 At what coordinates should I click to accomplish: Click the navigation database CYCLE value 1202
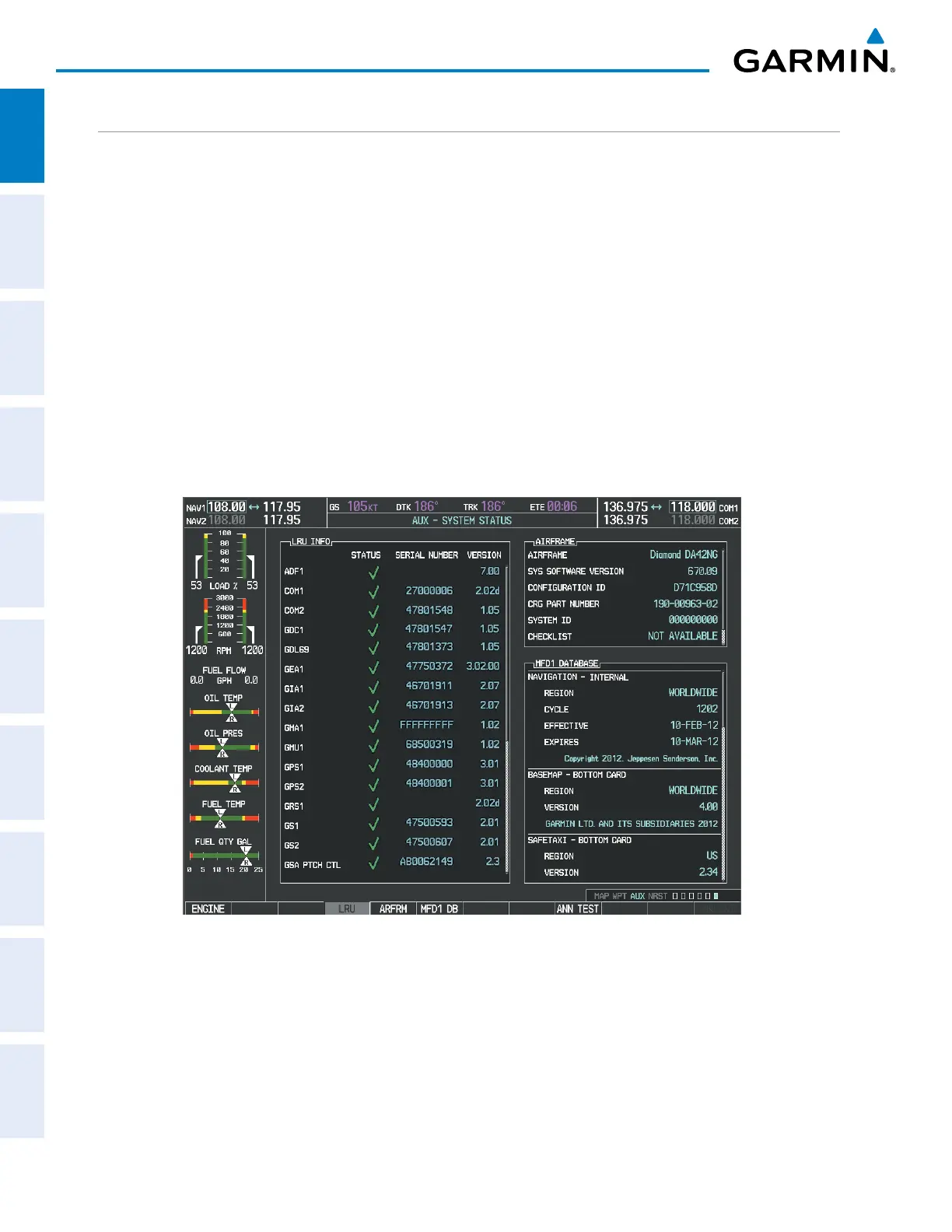[x=707, y=709]
